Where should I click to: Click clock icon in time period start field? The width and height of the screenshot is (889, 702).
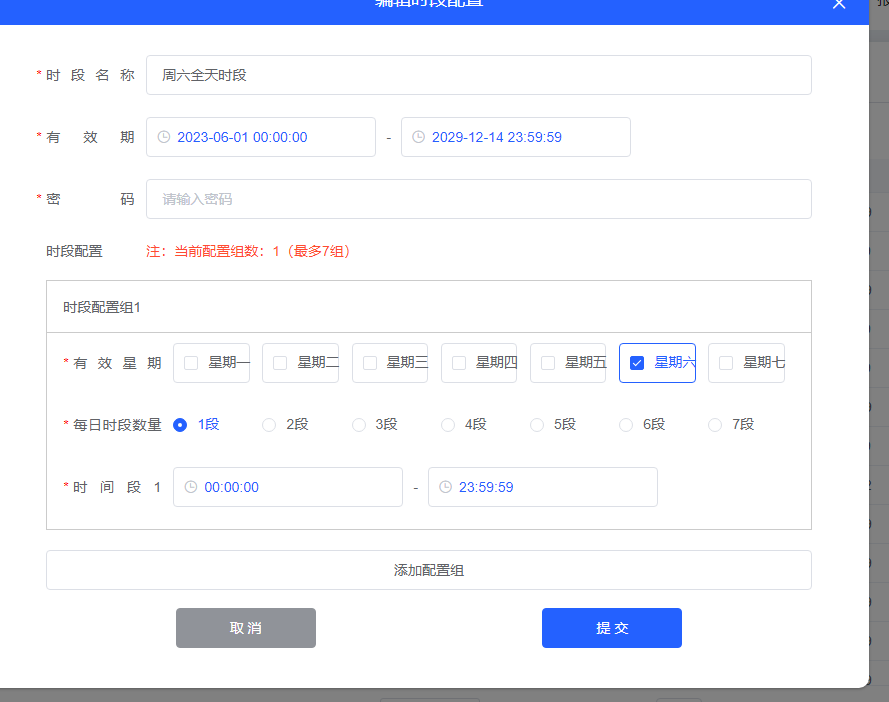click(x=191, y=487)
